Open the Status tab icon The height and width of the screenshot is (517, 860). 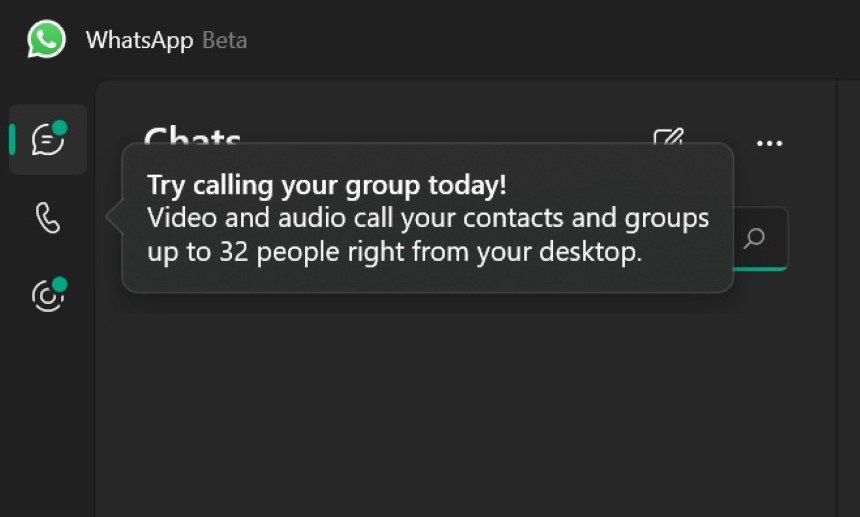[x=48, y=295]
